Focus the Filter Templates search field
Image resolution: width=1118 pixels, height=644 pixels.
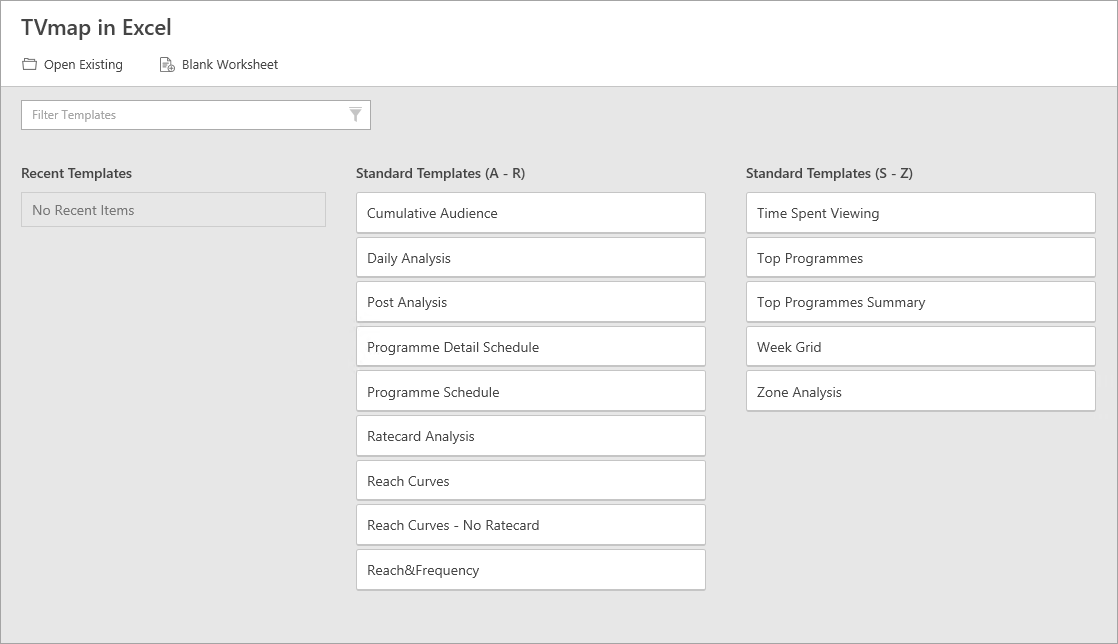(196, 115)
